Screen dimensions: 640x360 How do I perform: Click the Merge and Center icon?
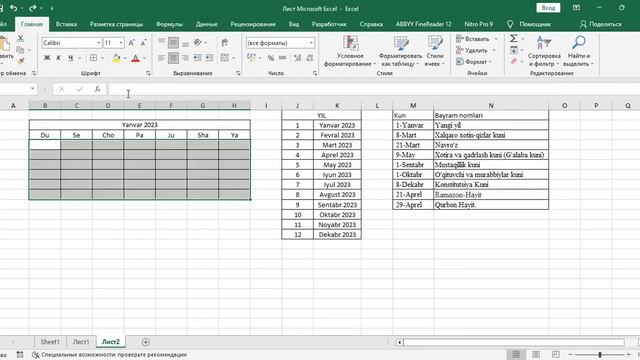(x=224, y=58)
